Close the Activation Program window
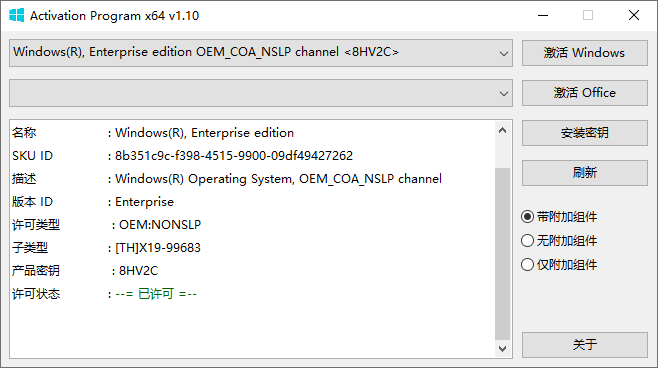This screenshot has height=368, width=658. (x=634, y=16)
